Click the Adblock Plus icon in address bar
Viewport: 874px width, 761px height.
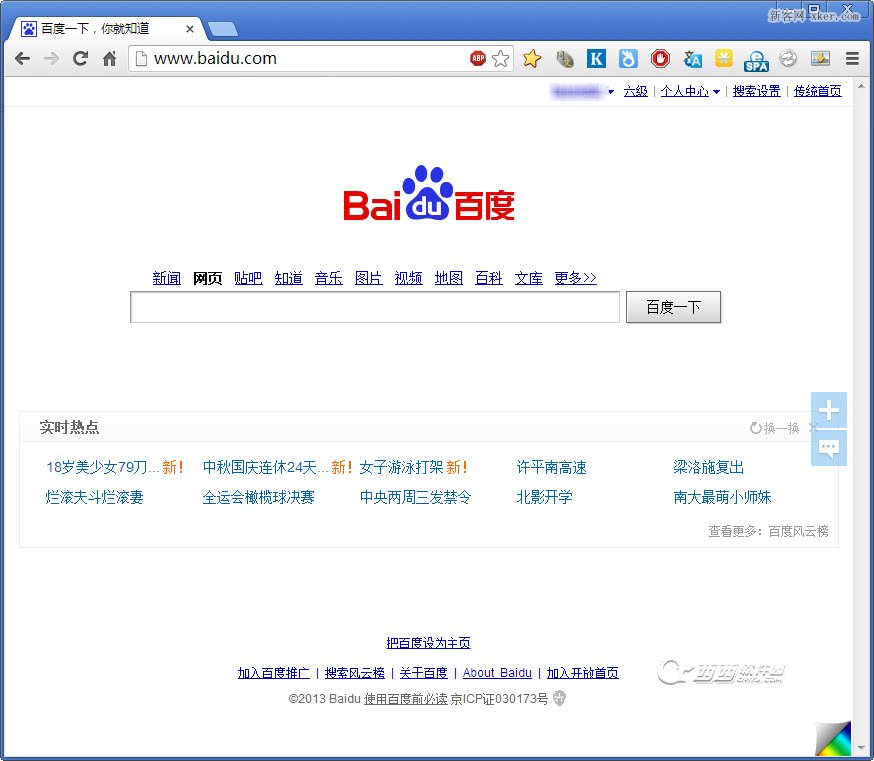[478, 59]
